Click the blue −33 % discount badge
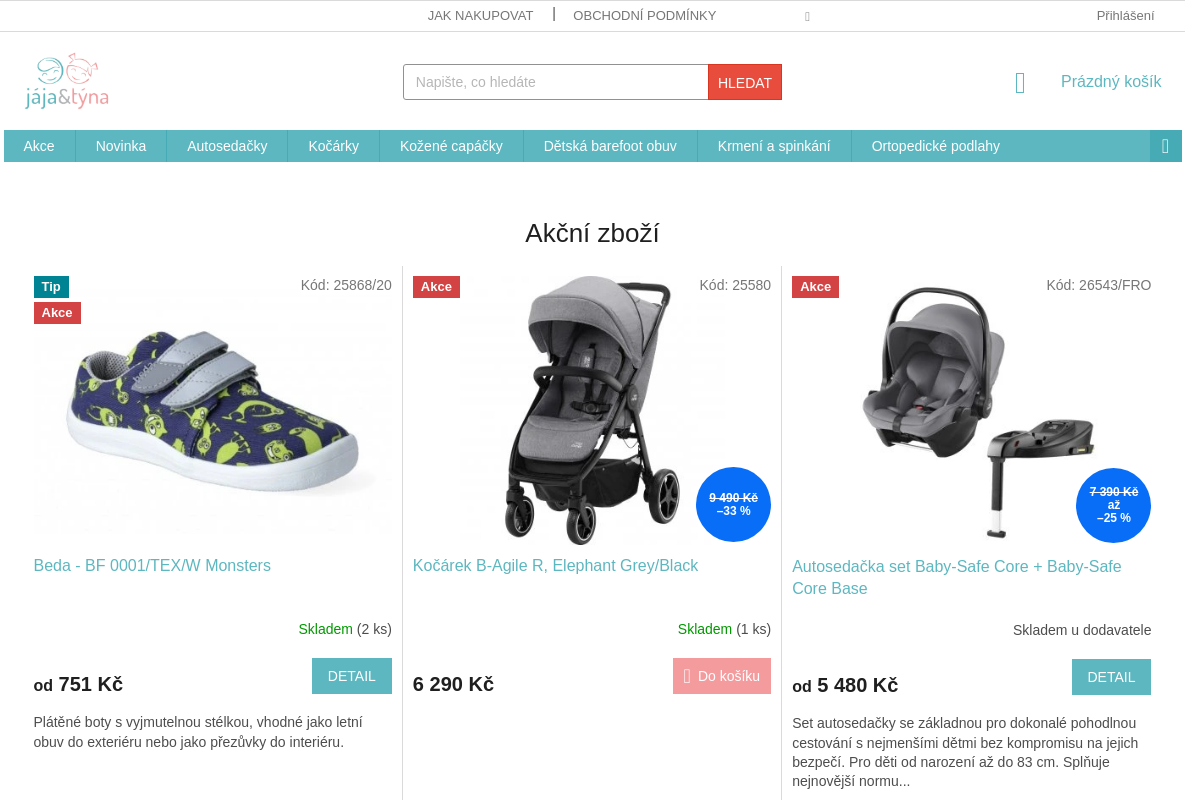The image size is (1200, 800). point(733,504)
